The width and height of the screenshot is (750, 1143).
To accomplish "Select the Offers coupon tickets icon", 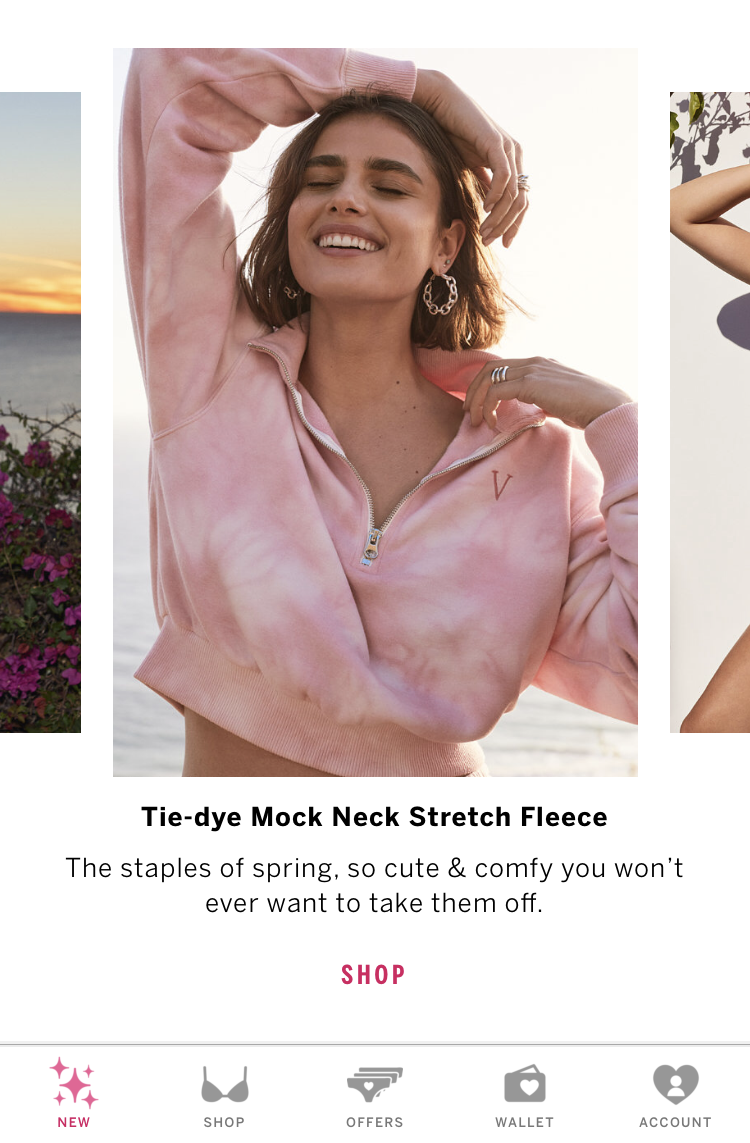I will click(375, 1083).
